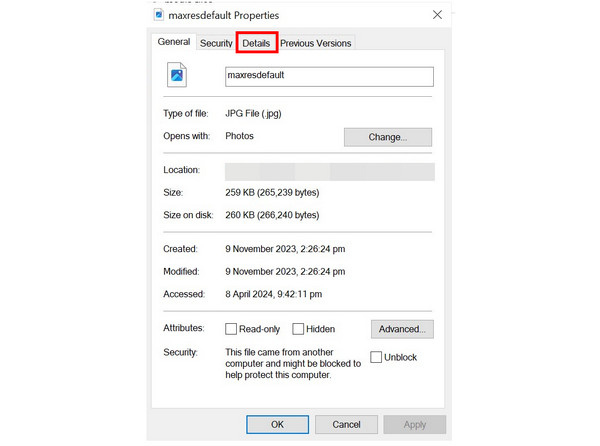This screenshot has height=446, width=600.
Task: Click the 'Opens with:' label
Action: (187, 136)
